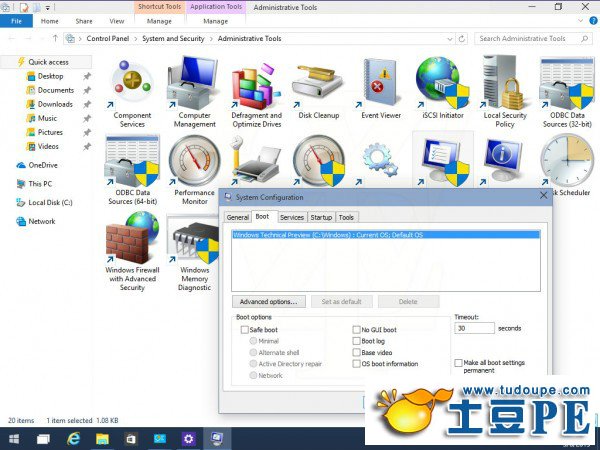
Task: Switch to the Services tab
Action: [x=292, y=217]
